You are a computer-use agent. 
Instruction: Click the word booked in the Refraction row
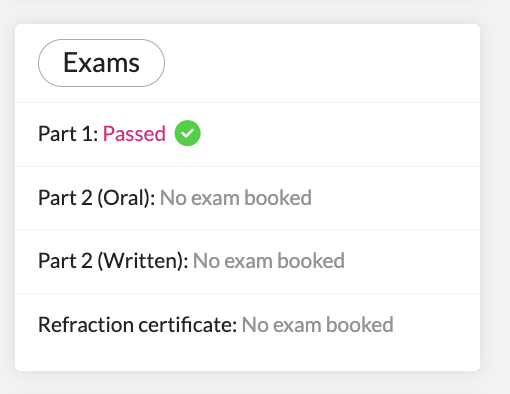click(360, 325)
